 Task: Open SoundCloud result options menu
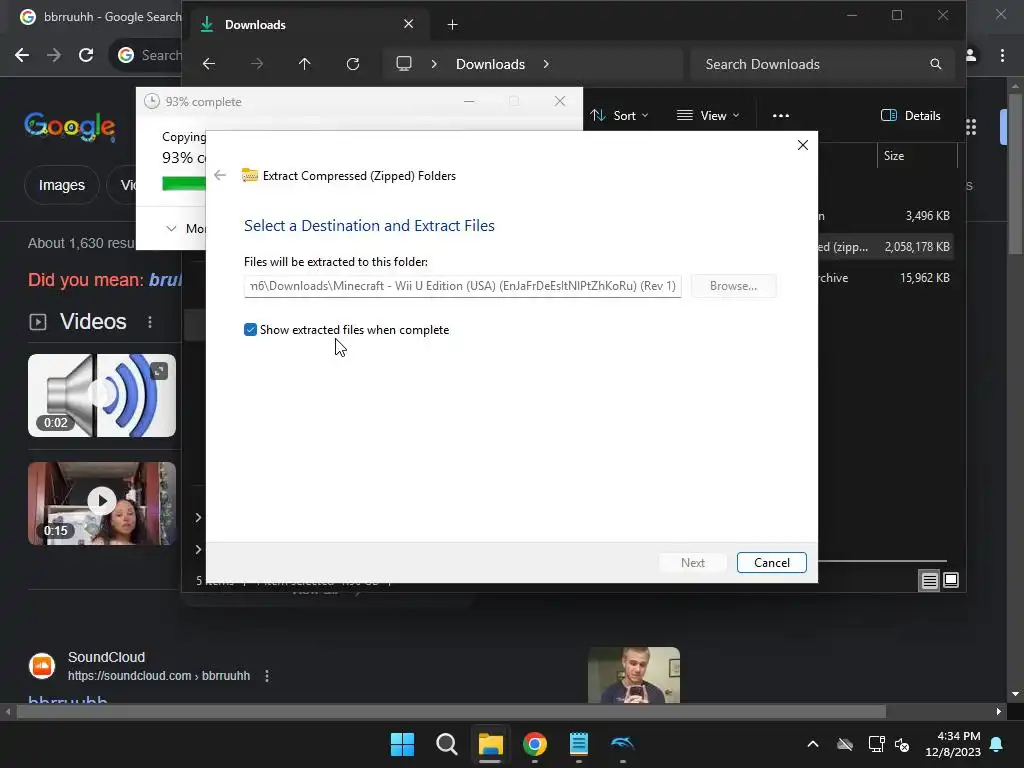(267, 676)
